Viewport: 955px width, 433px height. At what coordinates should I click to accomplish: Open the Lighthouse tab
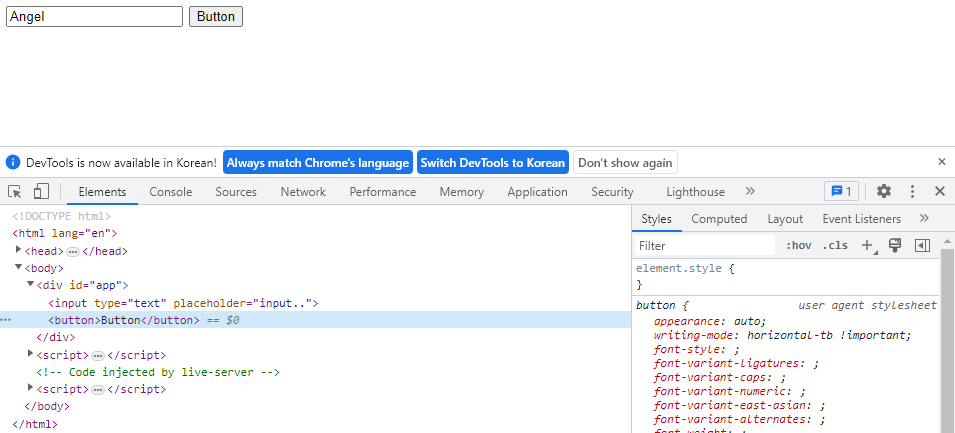(696, 192)
